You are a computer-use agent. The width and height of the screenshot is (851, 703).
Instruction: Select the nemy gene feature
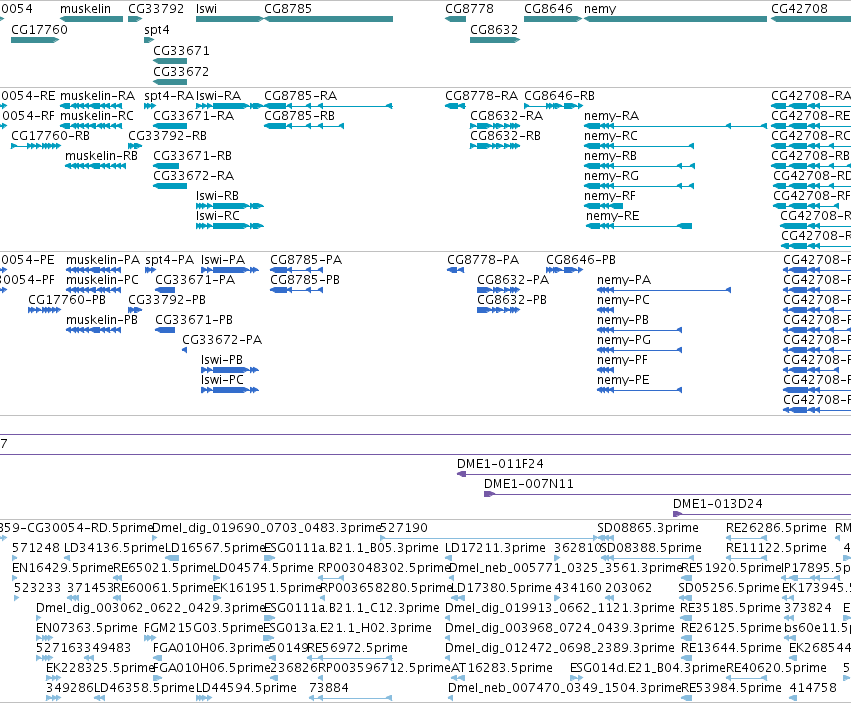[675, 19]
